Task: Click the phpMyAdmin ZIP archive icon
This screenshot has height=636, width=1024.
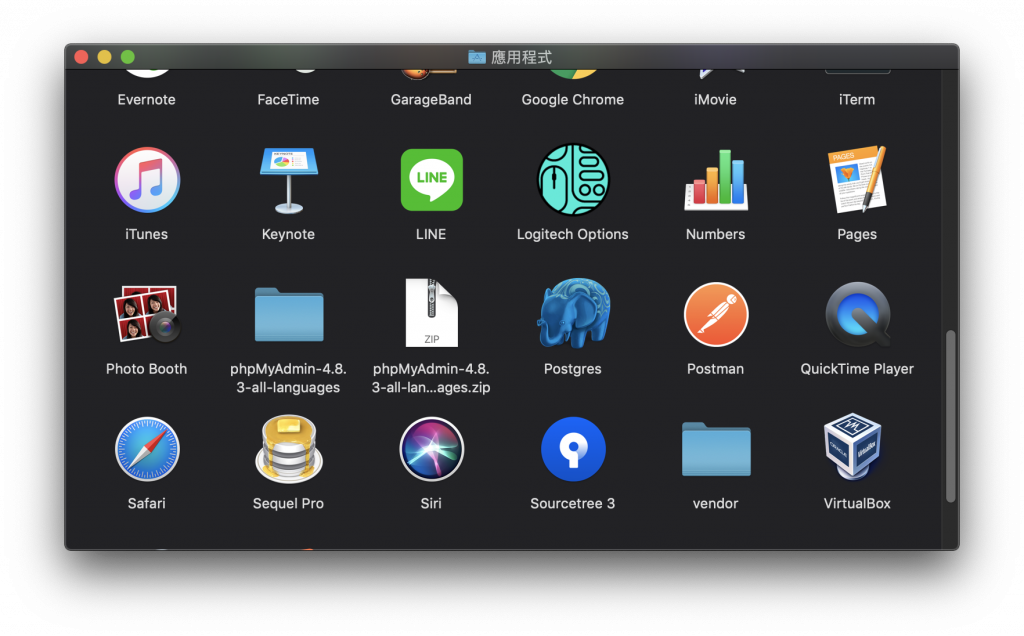Action: coord(431,313)
